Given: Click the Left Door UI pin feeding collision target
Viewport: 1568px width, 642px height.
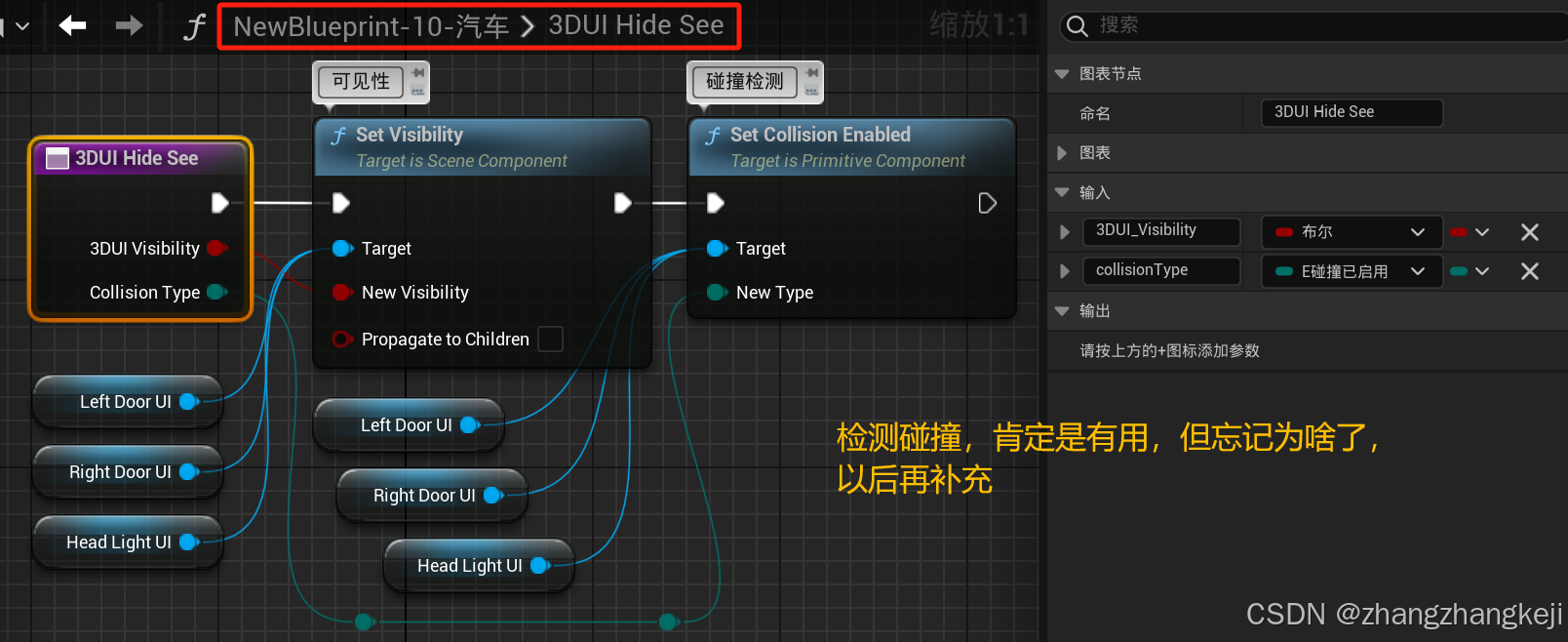Looking at the screenshot, I should pyautogui.click(x=471, y=425).
